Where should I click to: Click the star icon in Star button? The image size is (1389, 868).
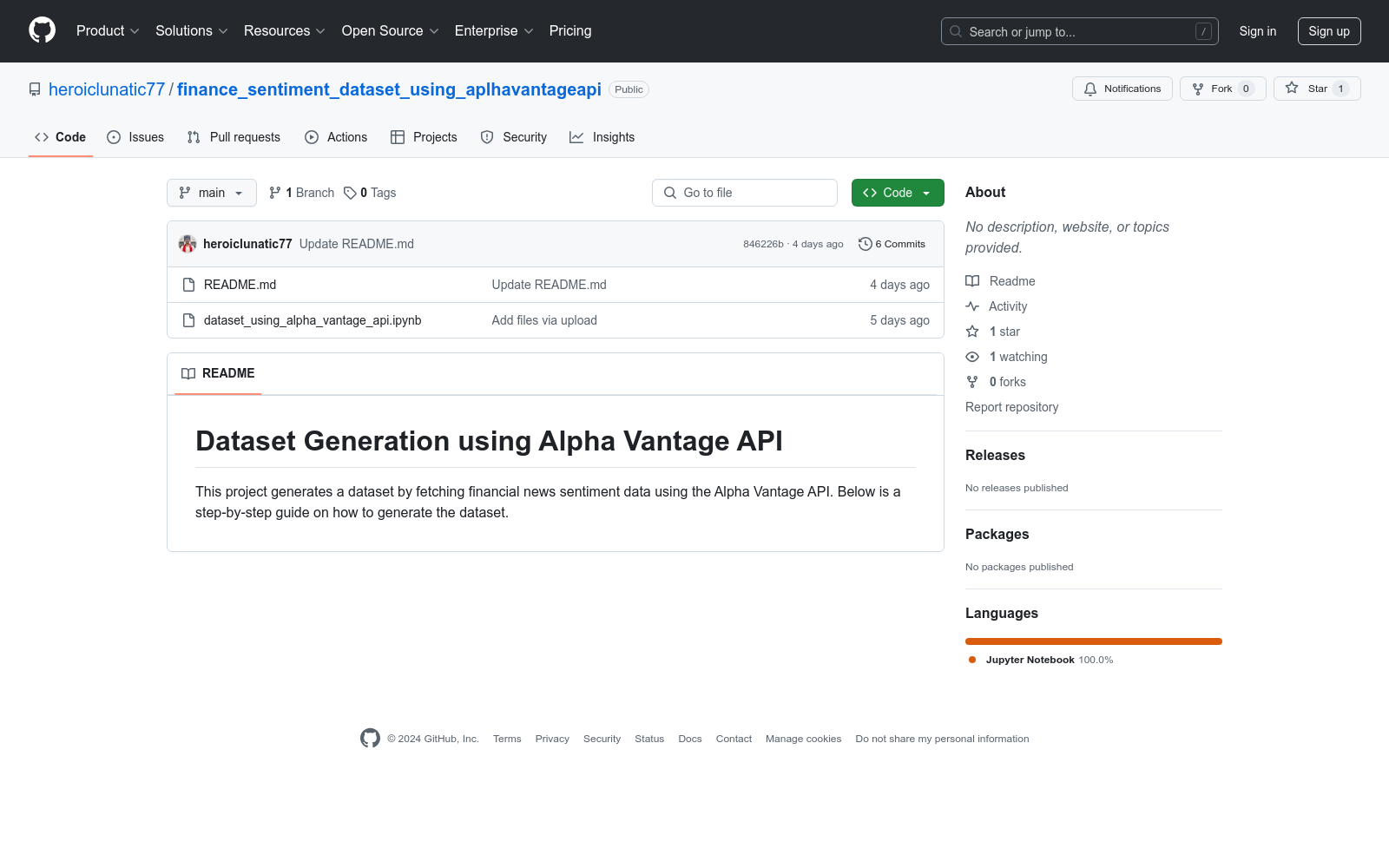(1292, 89)
